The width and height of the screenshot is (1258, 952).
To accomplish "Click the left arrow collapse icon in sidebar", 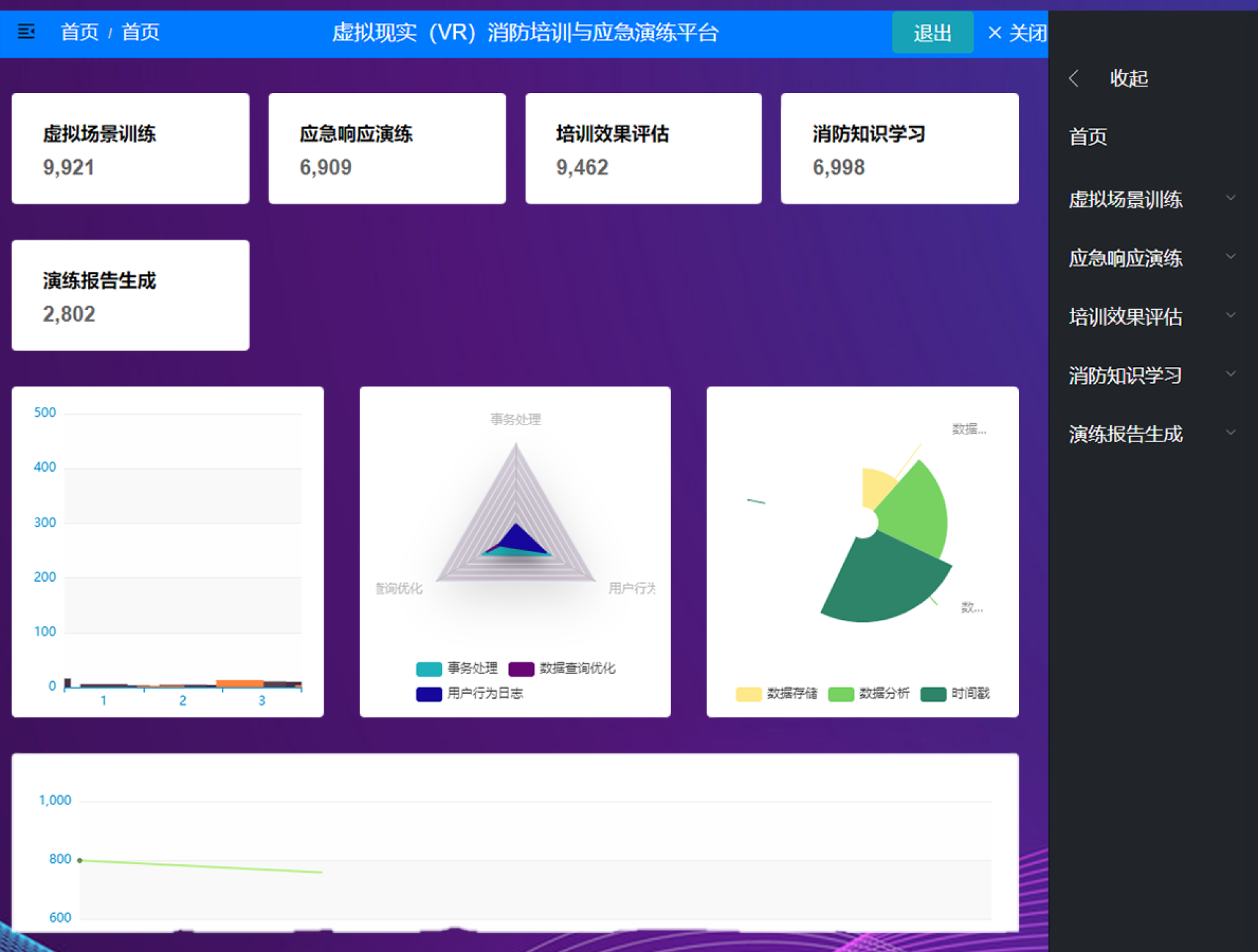I will (x=1073, y=79).
